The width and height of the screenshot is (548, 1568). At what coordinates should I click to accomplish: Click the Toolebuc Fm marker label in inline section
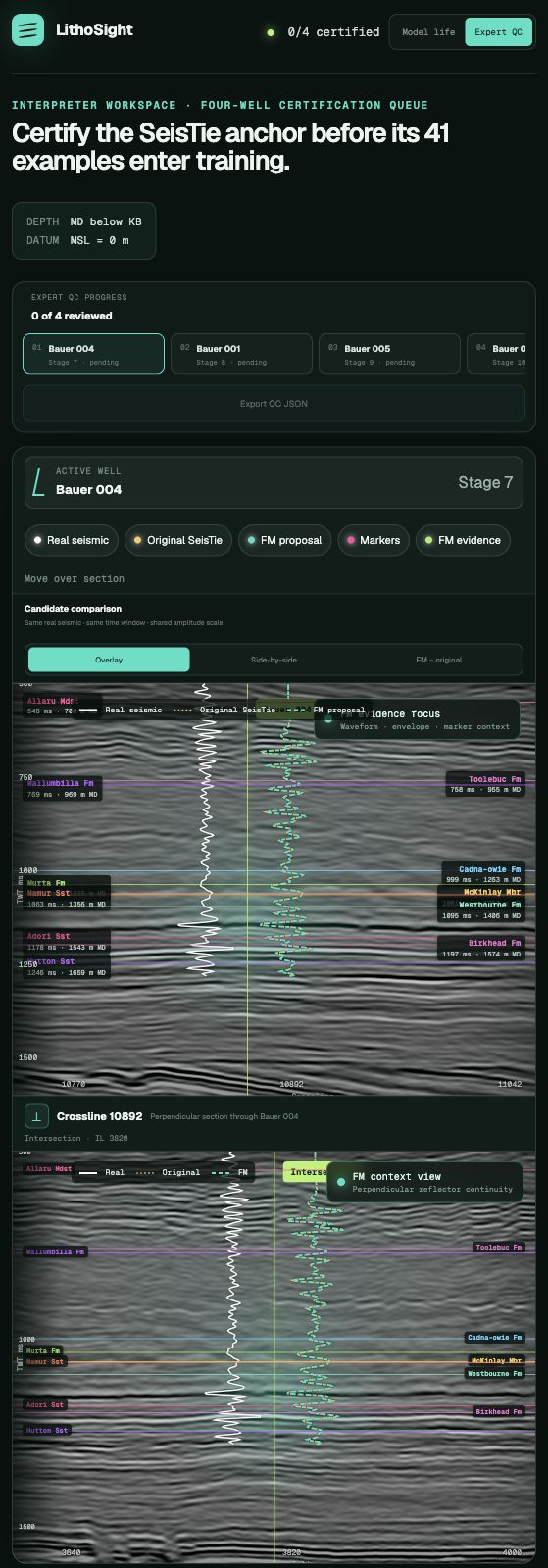tap(485, 784)
